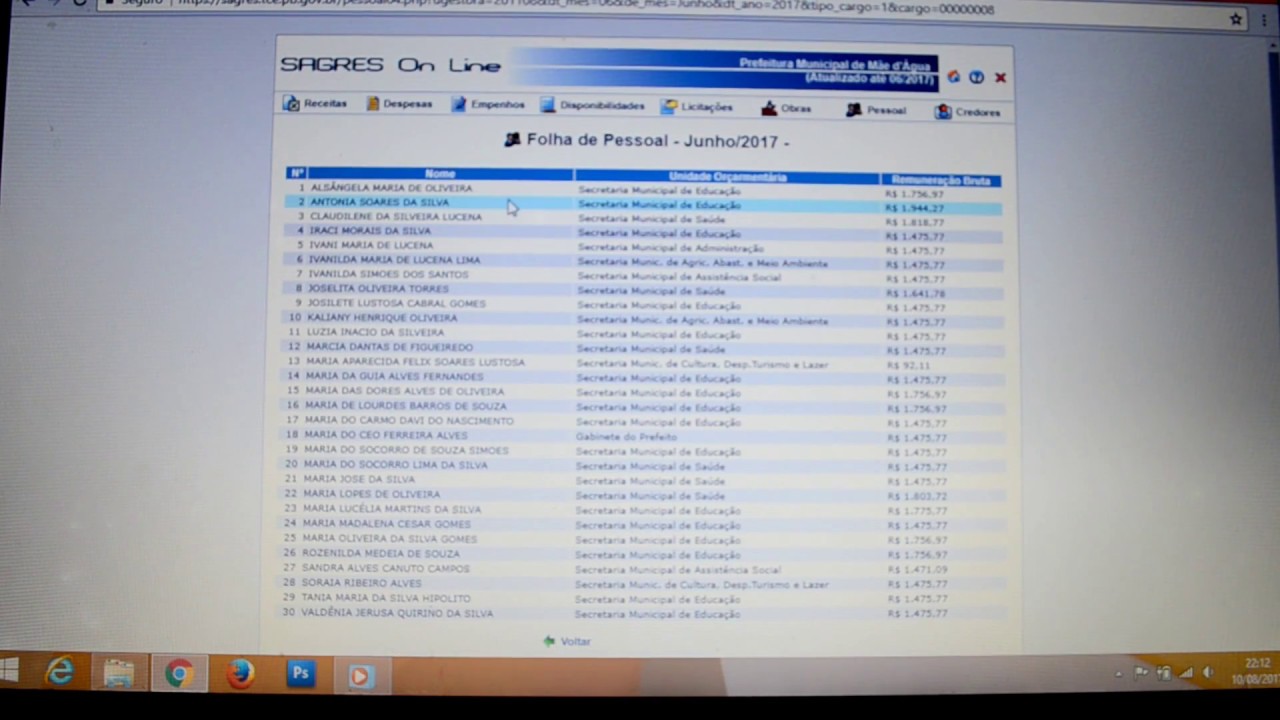Click the R$ 1.944,27 remuneration value
This screenshot has height=720, width=1280.
(914, 208)
